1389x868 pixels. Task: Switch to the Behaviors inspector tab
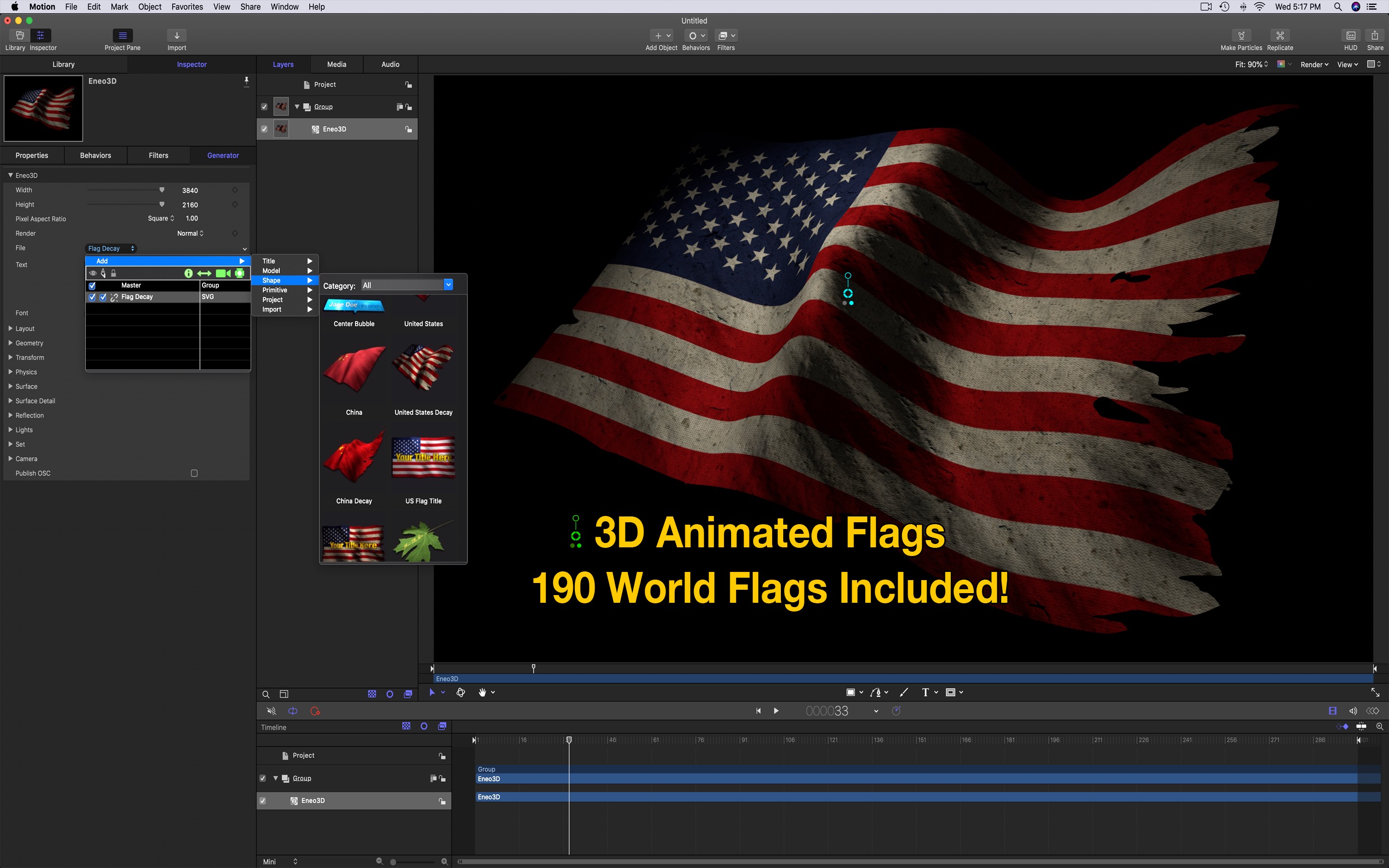click(x=95, y=156)
